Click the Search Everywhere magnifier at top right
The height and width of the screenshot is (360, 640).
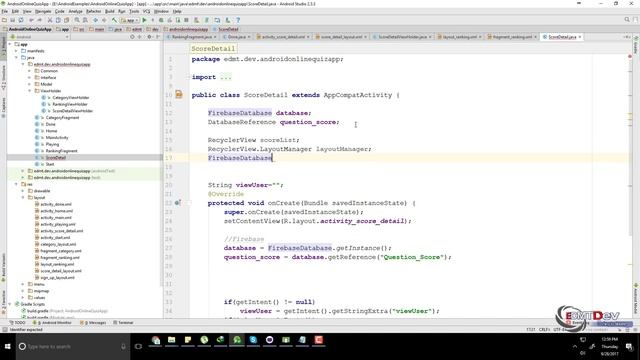[x=627, y=20]
